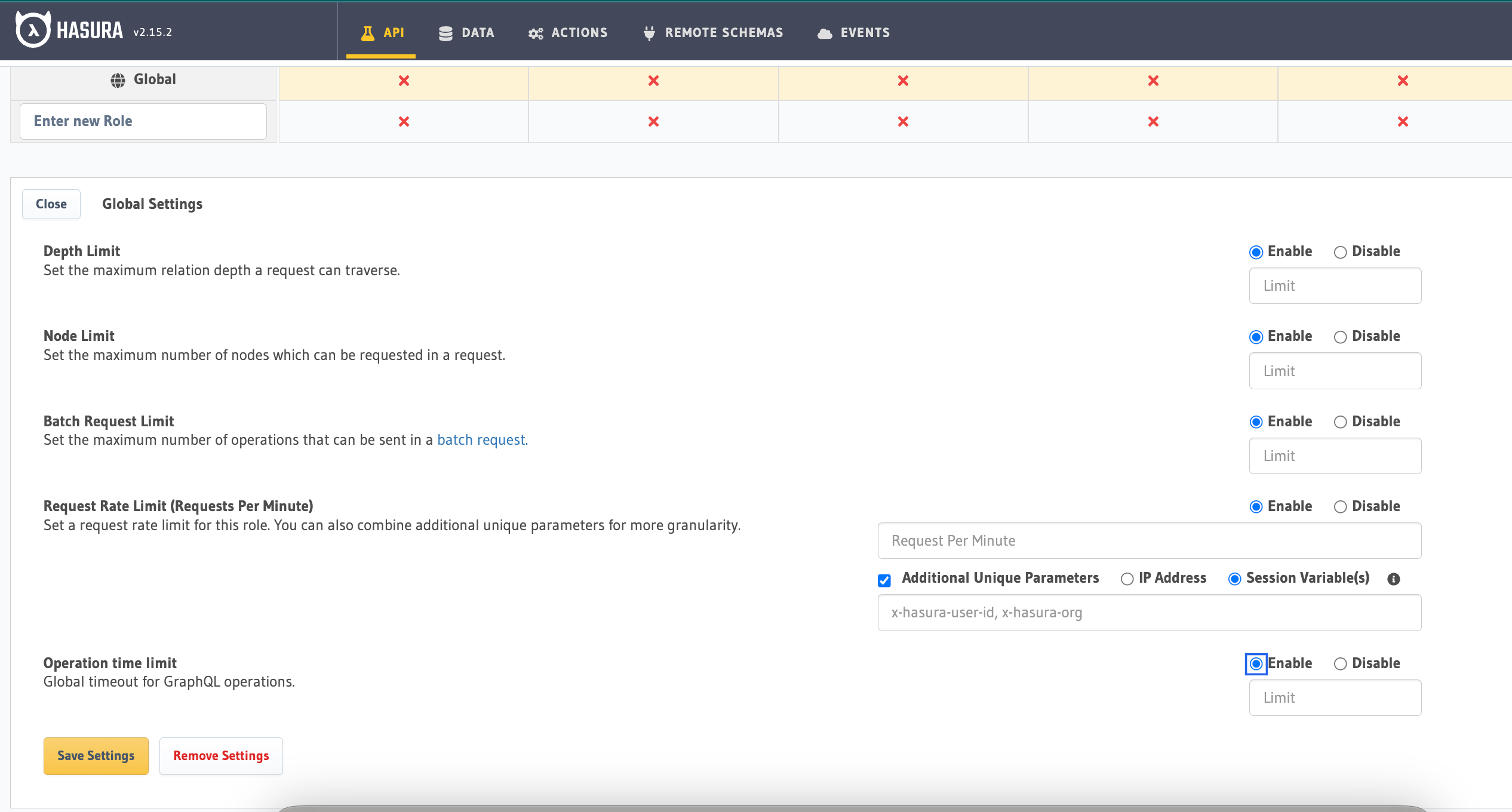
Task: Click Remove Settings button
Action: point(221,755)
